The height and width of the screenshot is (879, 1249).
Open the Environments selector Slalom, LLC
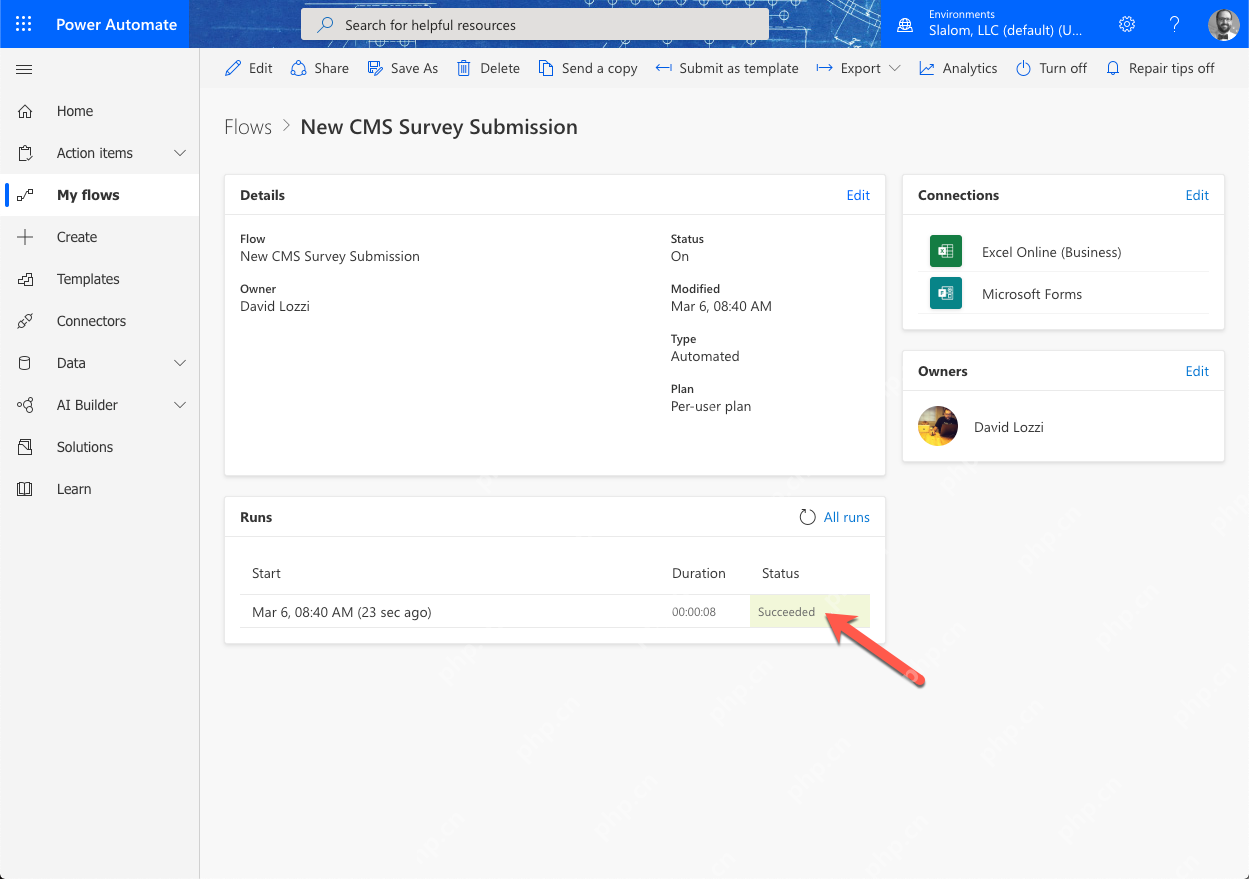[1005, 30]
